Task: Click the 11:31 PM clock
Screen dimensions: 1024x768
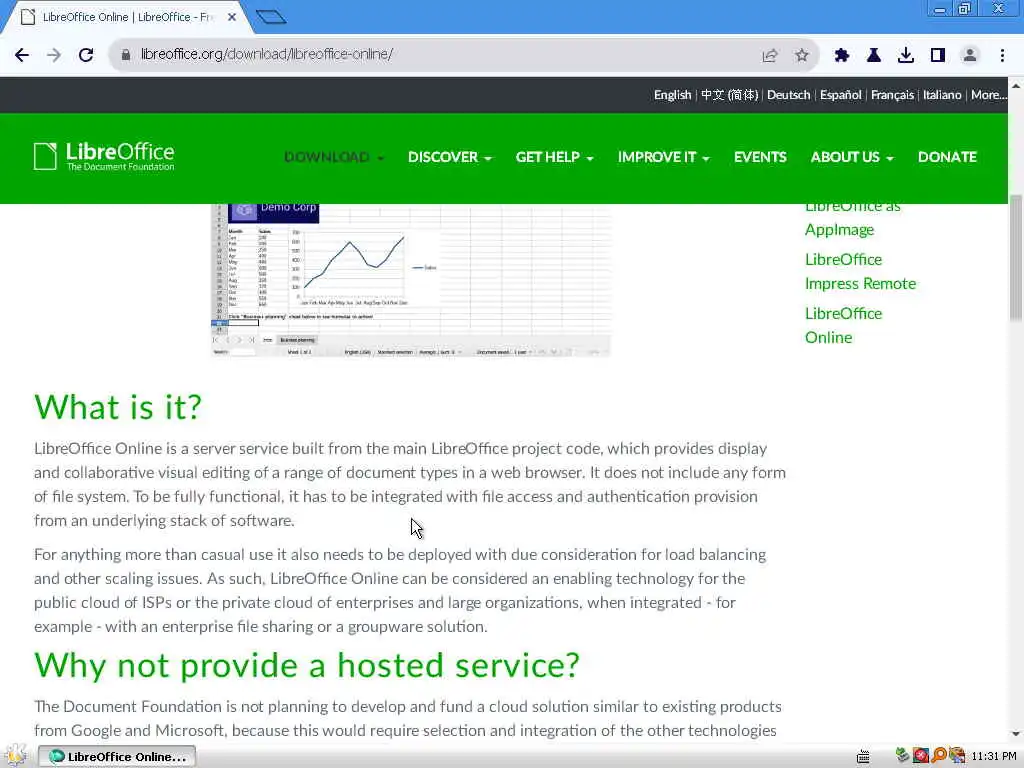Action: pyautogui.click(x=994, y=756)
